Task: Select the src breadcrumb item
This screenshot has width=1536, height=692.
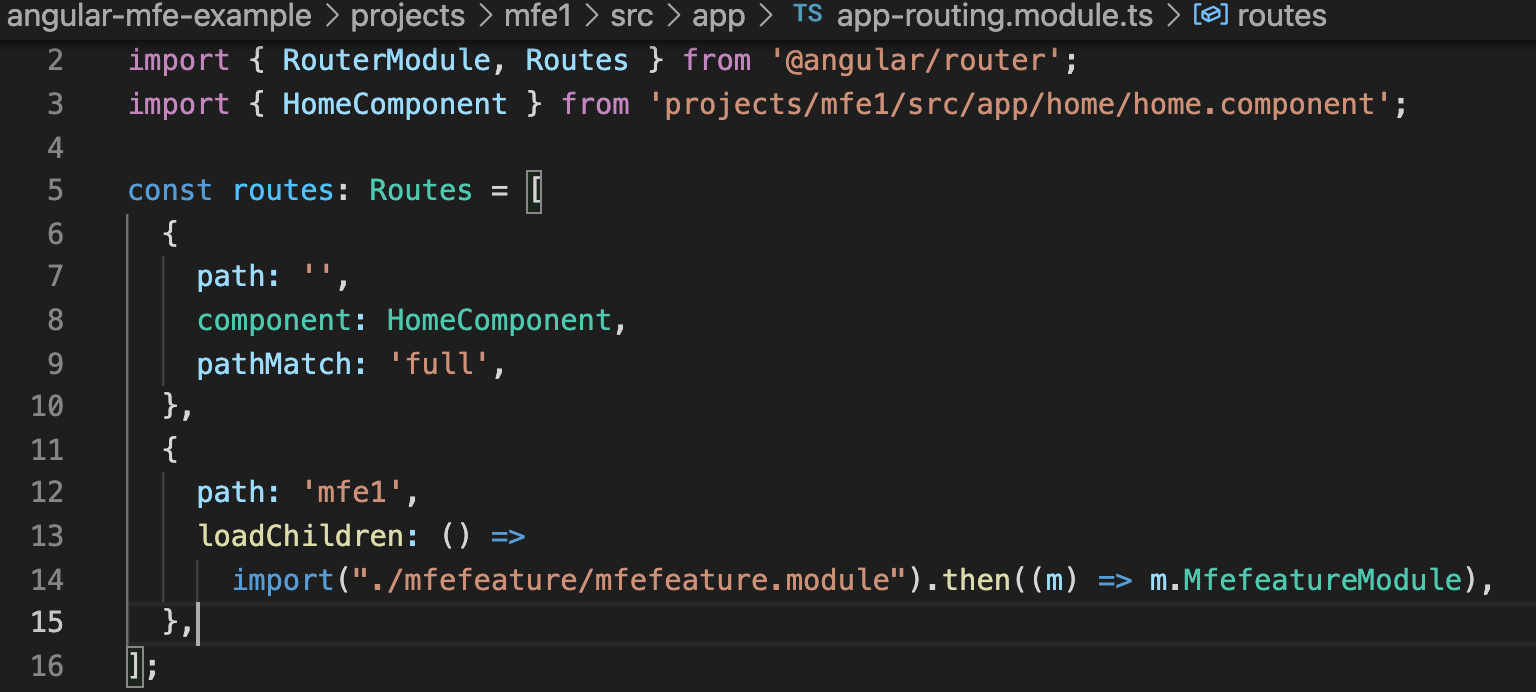Action: pos(632,16)
